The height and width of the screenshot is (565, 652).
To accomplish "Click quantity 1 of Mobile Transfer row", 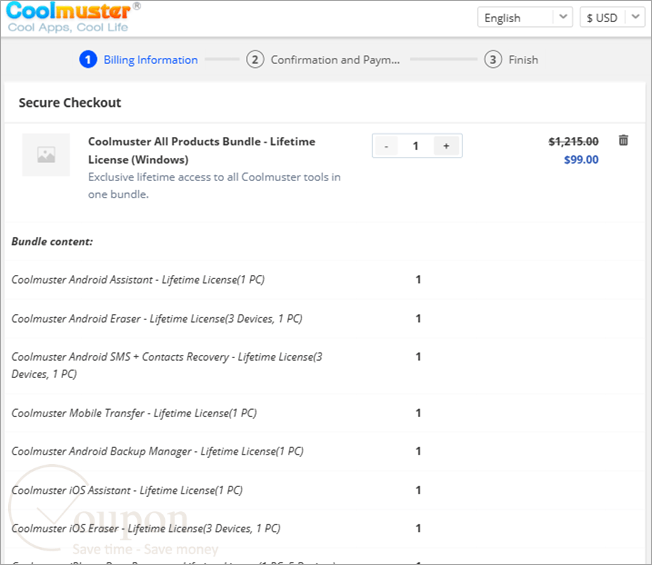I will click(x=418, y=413).
